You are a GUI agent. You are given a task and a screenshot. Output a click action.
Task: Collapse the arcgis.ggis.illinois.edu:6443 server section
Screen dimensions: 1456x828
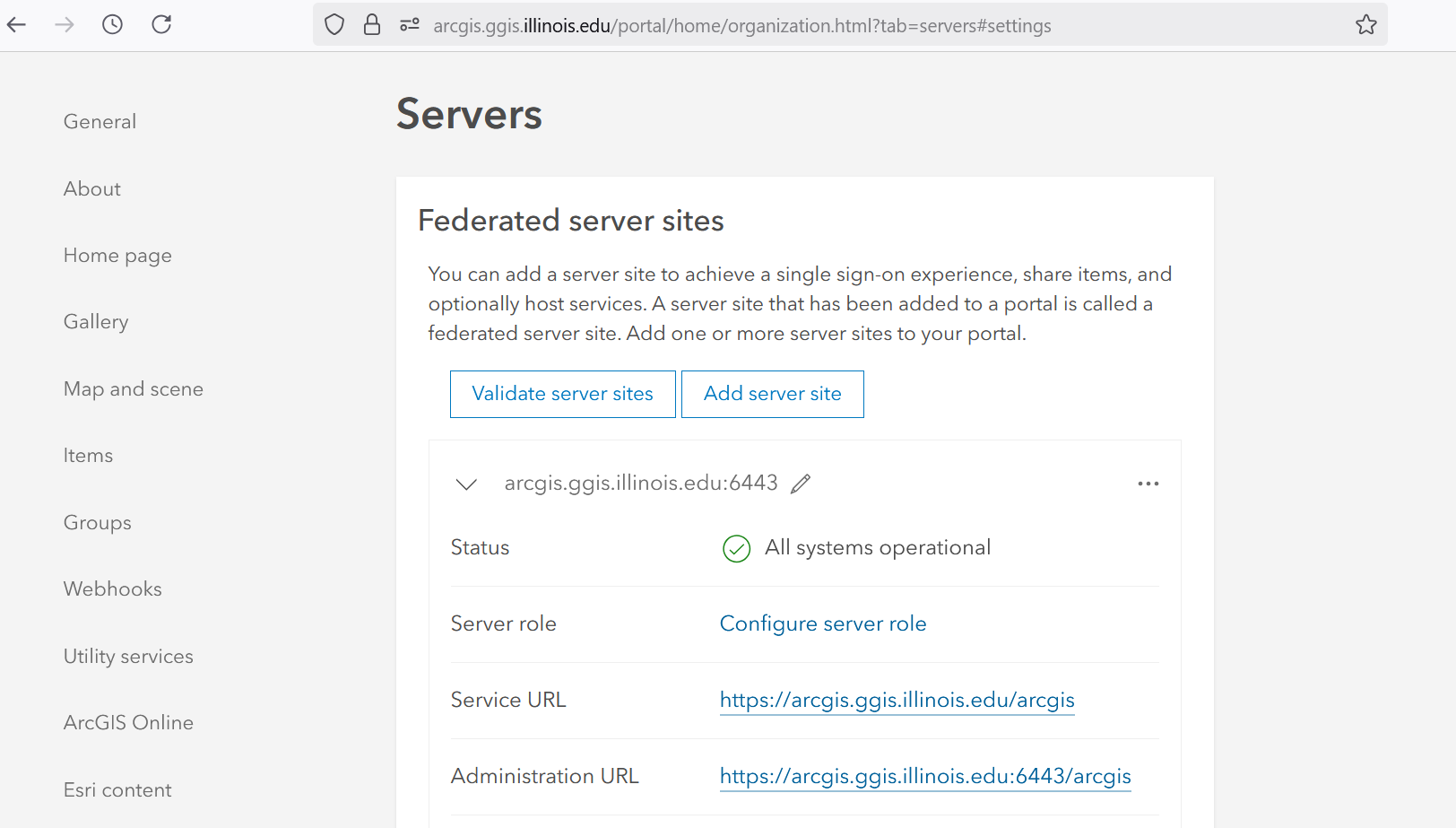466,484
